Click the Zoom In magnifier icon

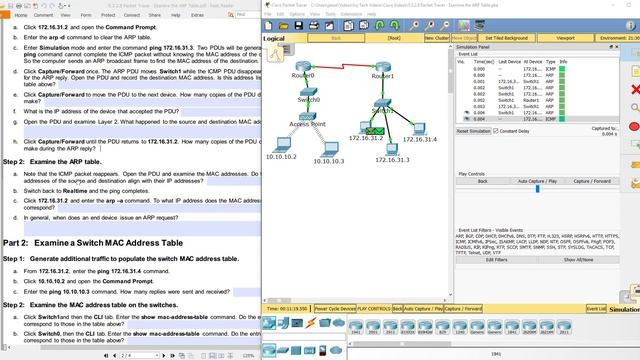point(414,26)
